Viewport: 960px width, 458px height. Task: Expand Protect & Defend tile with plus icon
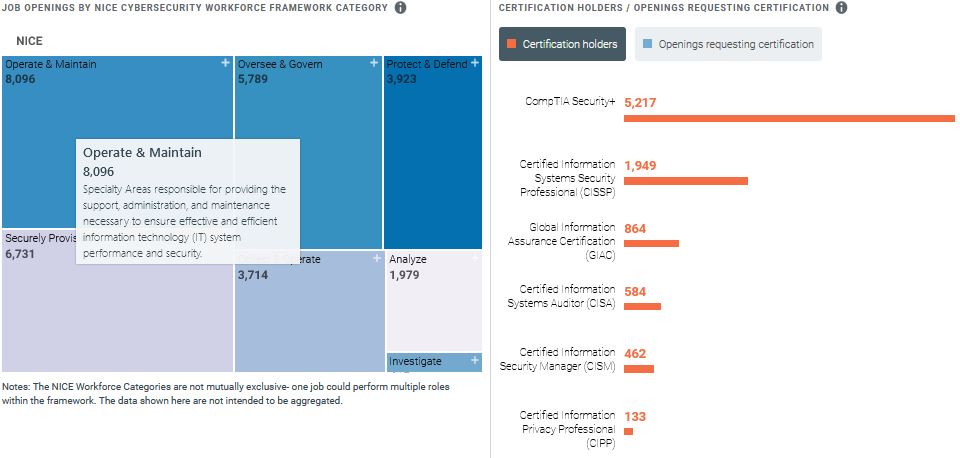click(x=474, y=63)
